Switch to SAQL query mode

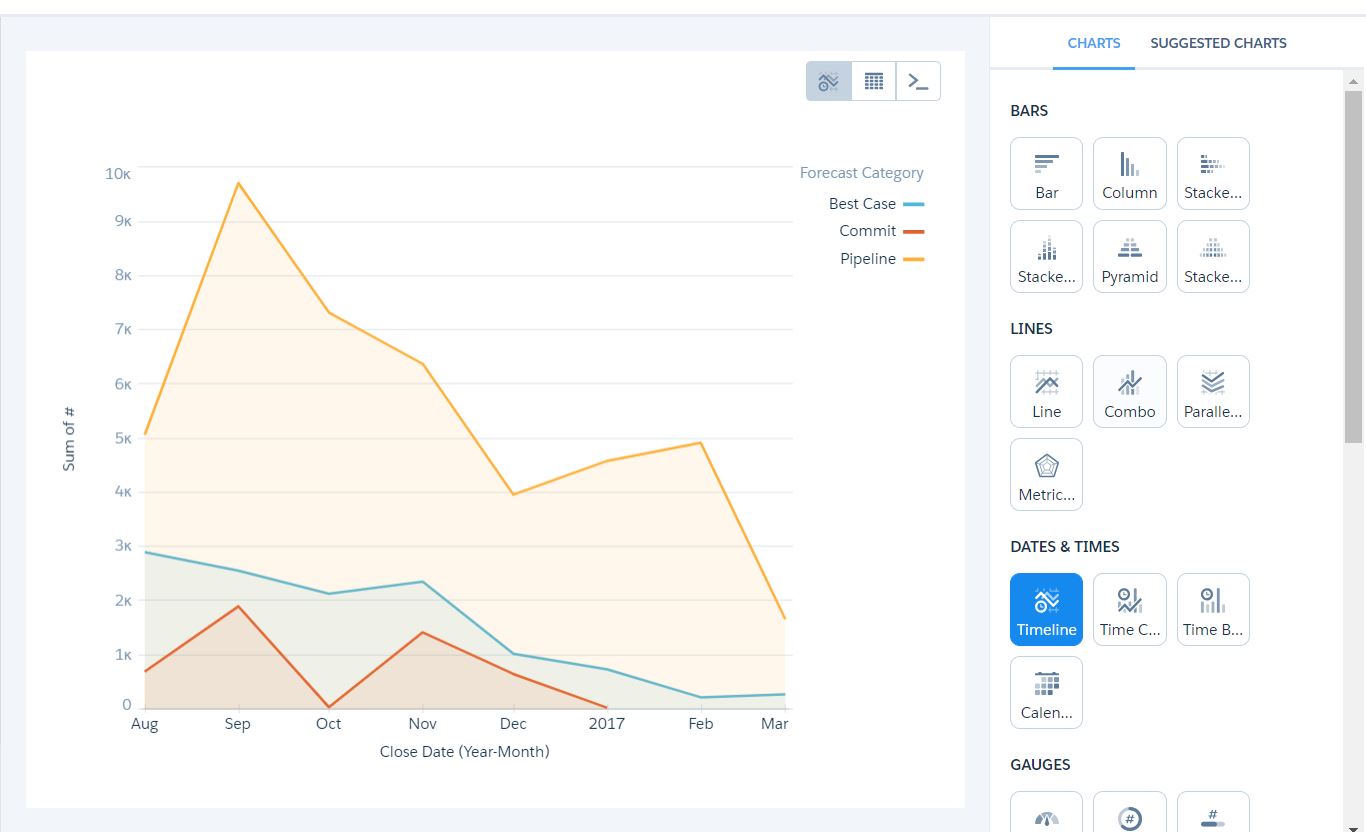pos(918,81)
